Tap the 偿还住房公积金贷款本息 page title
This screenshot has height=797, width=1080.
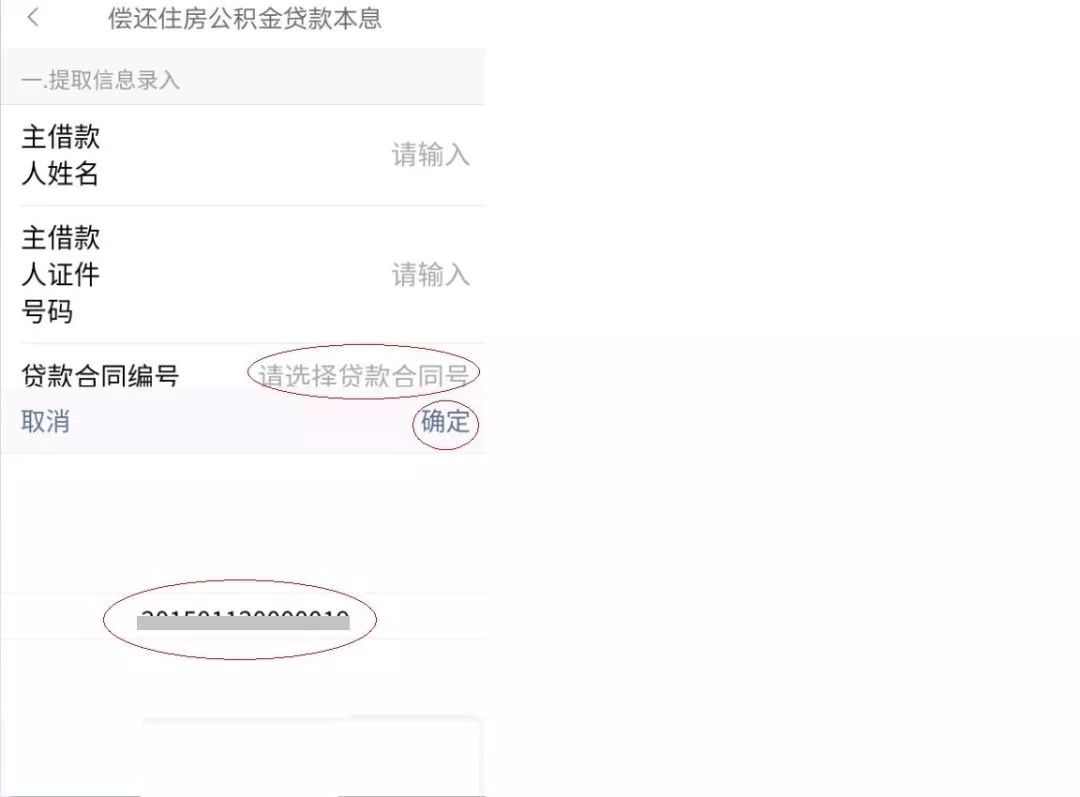point(245,19)
